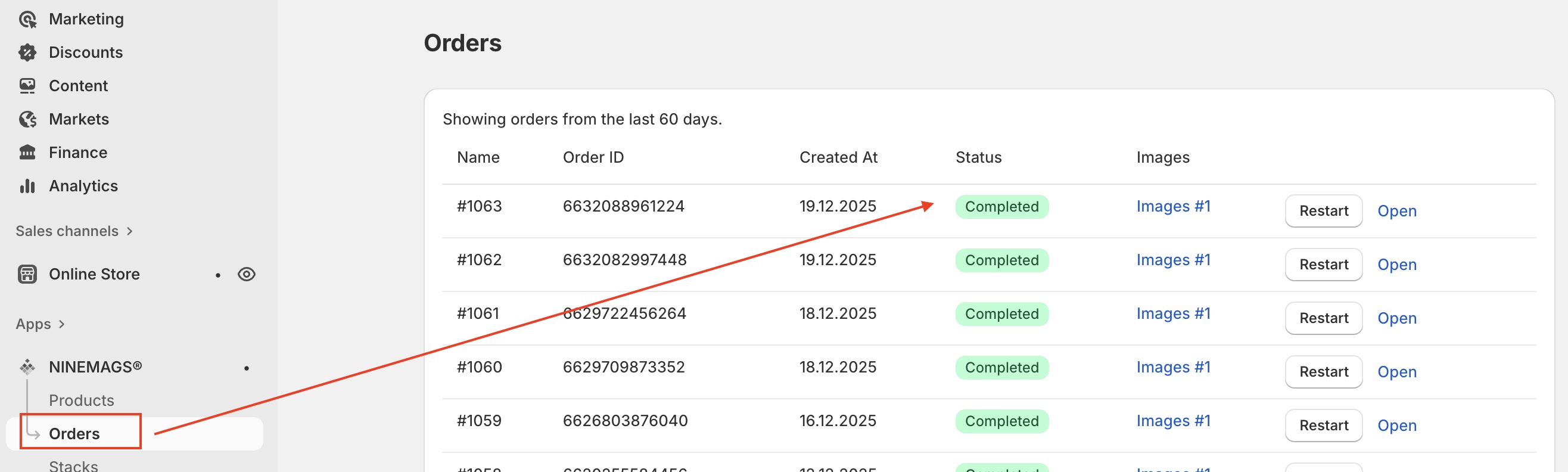View Images #1 for order #1060
Screen dimensions: 1568x472
(1173, 367)
